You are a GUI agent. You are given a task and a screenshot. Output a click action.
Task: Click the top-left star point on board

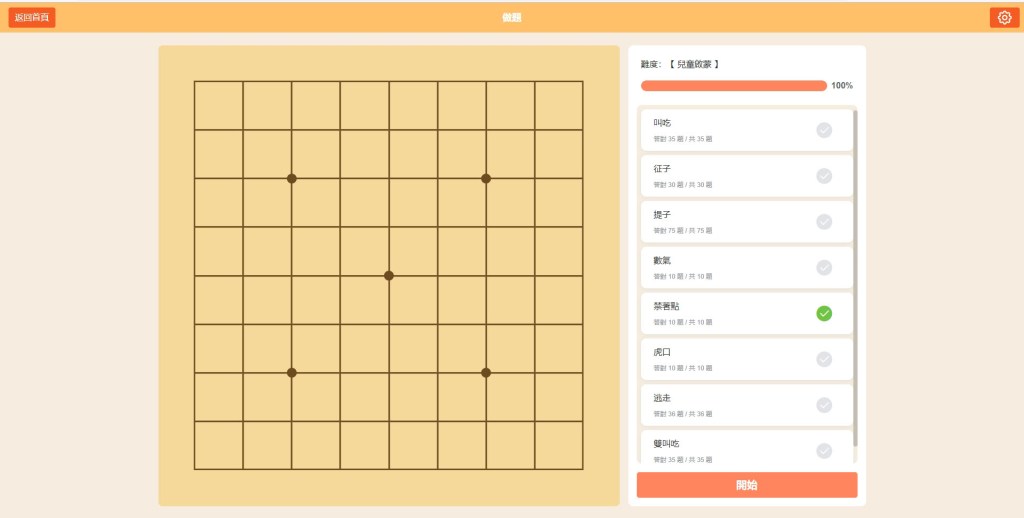[292, 178]
